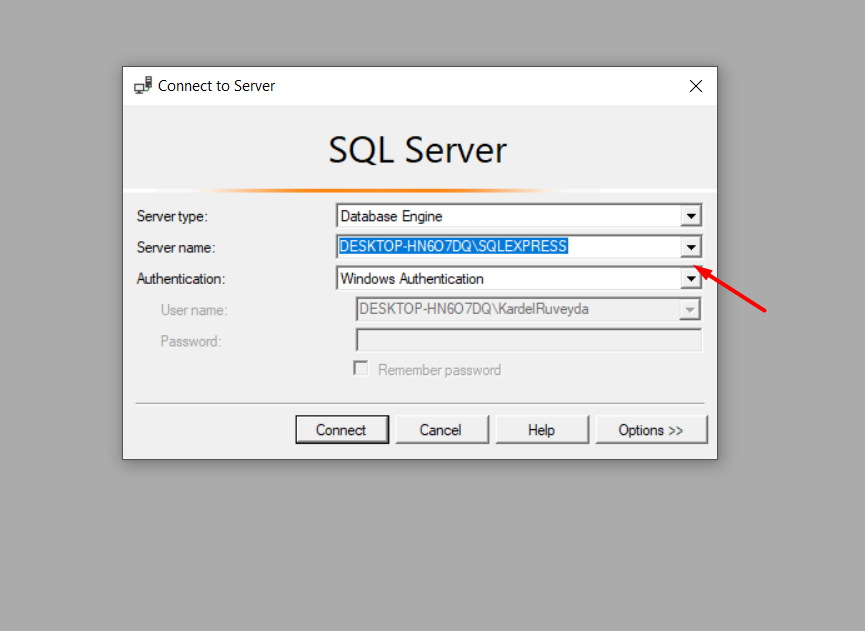Cancel the server connection dialog

[x=442, y=430]
